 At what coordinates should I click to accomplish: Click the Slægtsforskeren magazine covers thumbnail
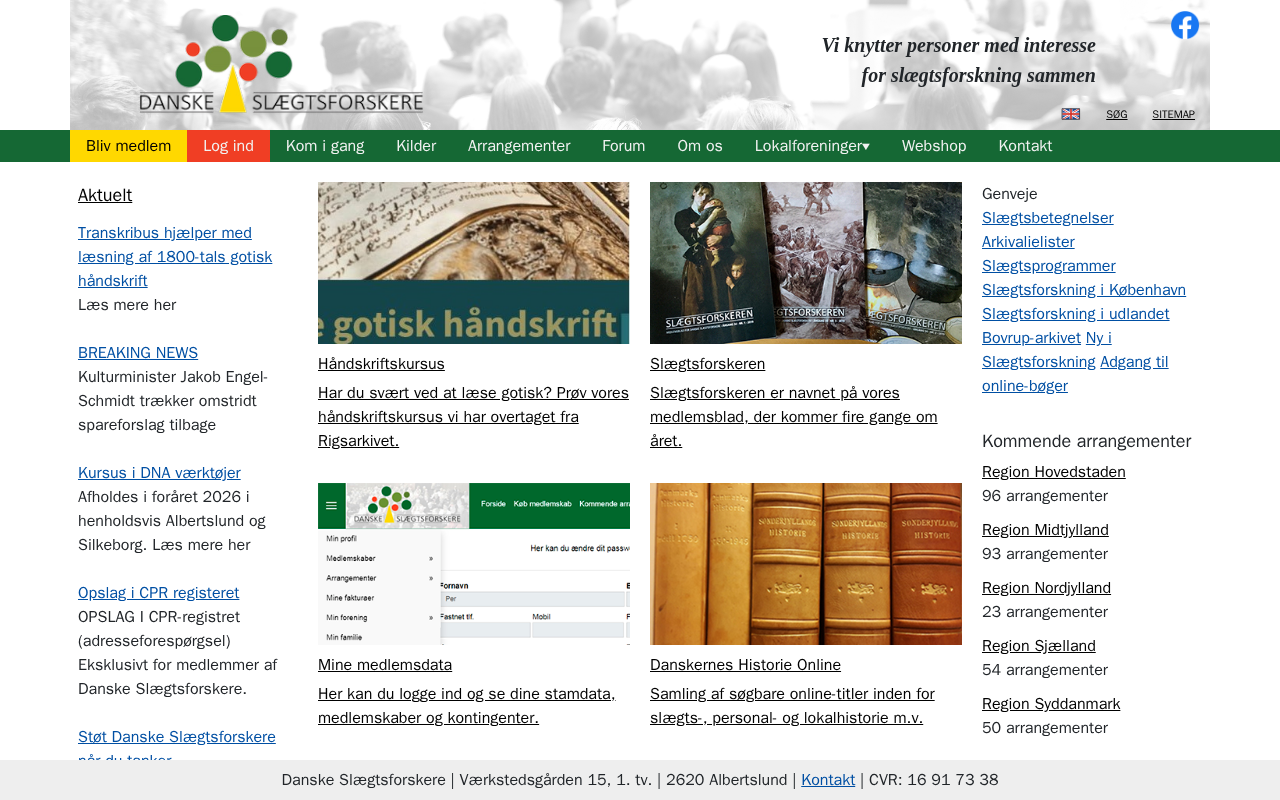[x=806, y=263]
